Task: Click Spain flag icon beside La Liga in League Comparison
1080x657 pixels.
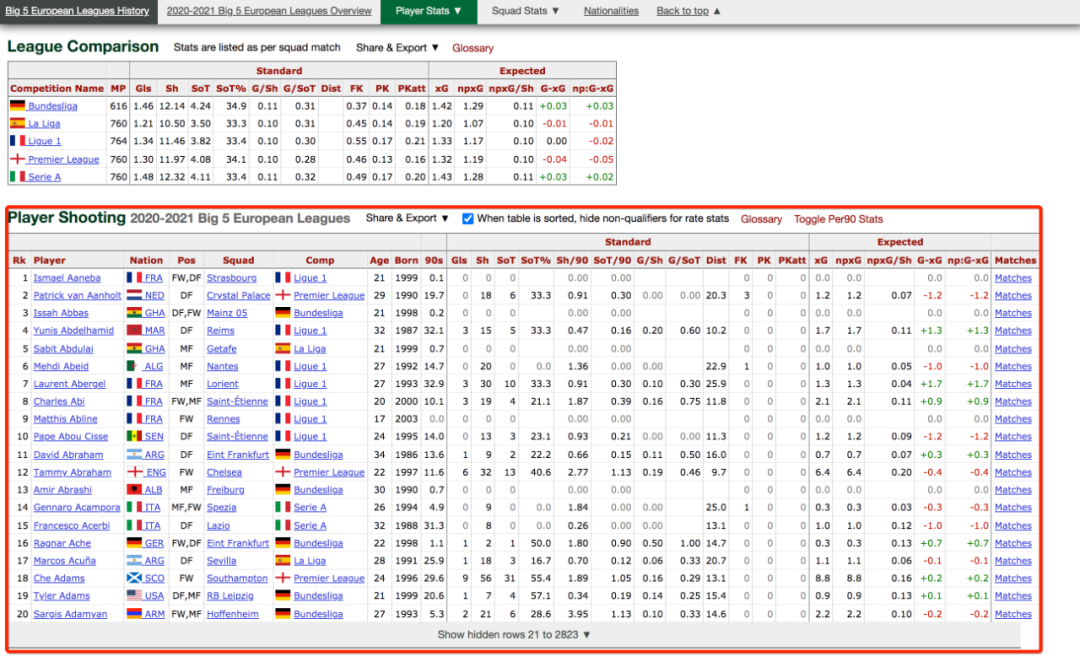Action: pos(17,123)
